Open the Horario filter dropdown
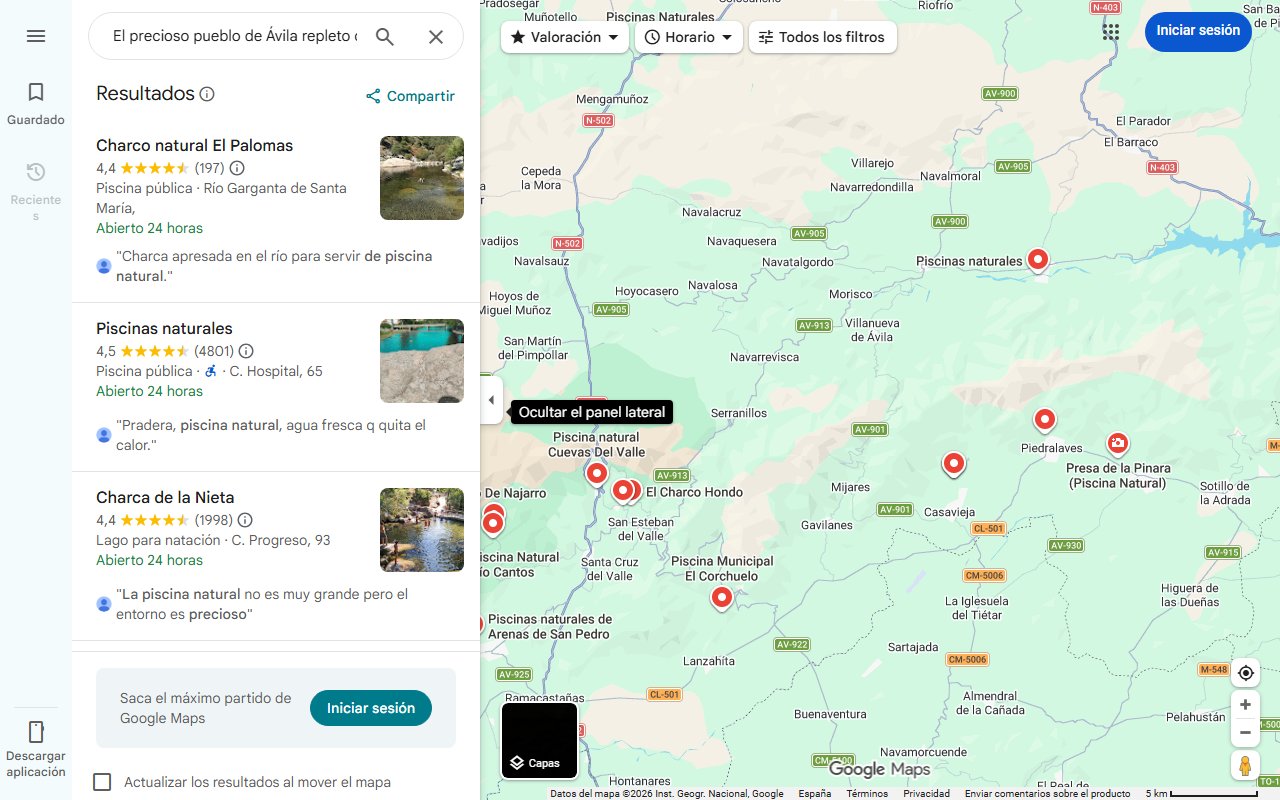 tap(688, 37)
